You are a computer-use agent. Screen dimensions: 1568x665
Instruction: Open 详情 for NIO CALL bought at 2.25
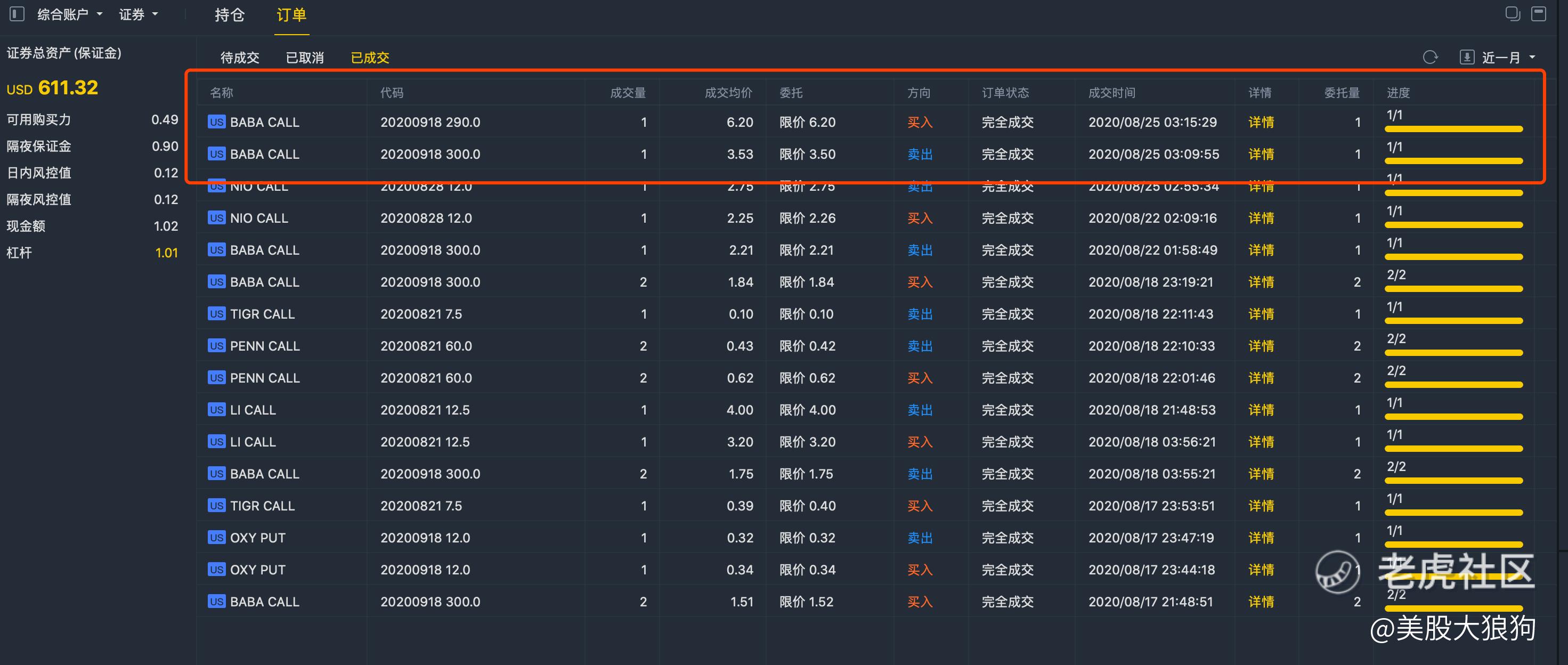click(1261, 218)
